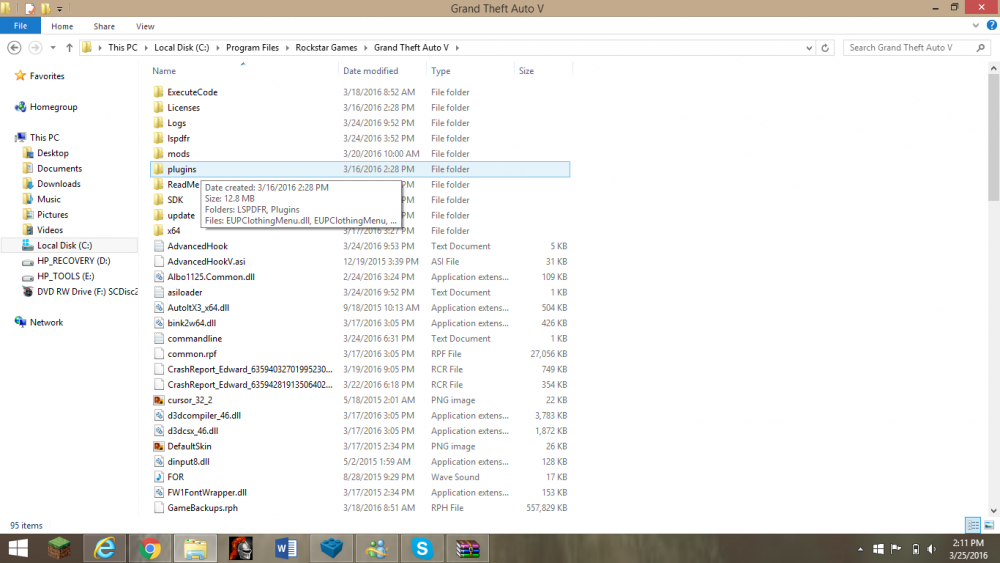Select the Albo1125.Common.dll file icon
The height and width of the screenshot is (563, 1000).
point(158,277)
